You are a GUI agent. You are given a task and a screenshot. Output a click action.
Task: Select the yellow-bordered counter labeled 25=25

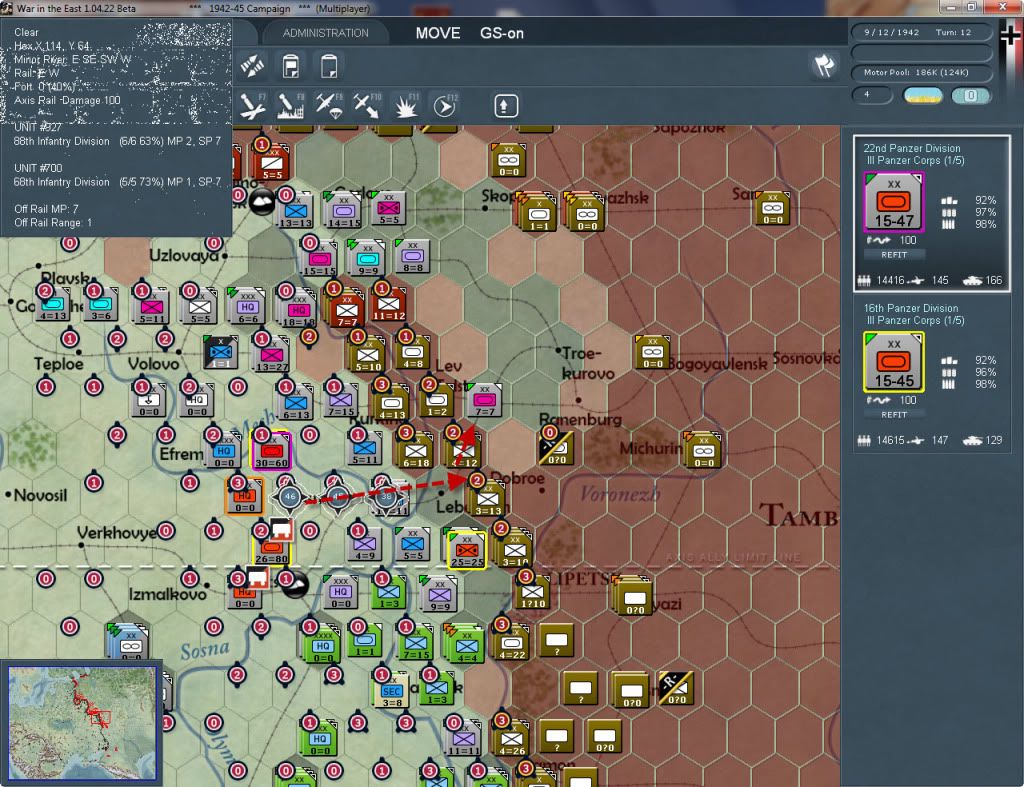tap(466, 549)
